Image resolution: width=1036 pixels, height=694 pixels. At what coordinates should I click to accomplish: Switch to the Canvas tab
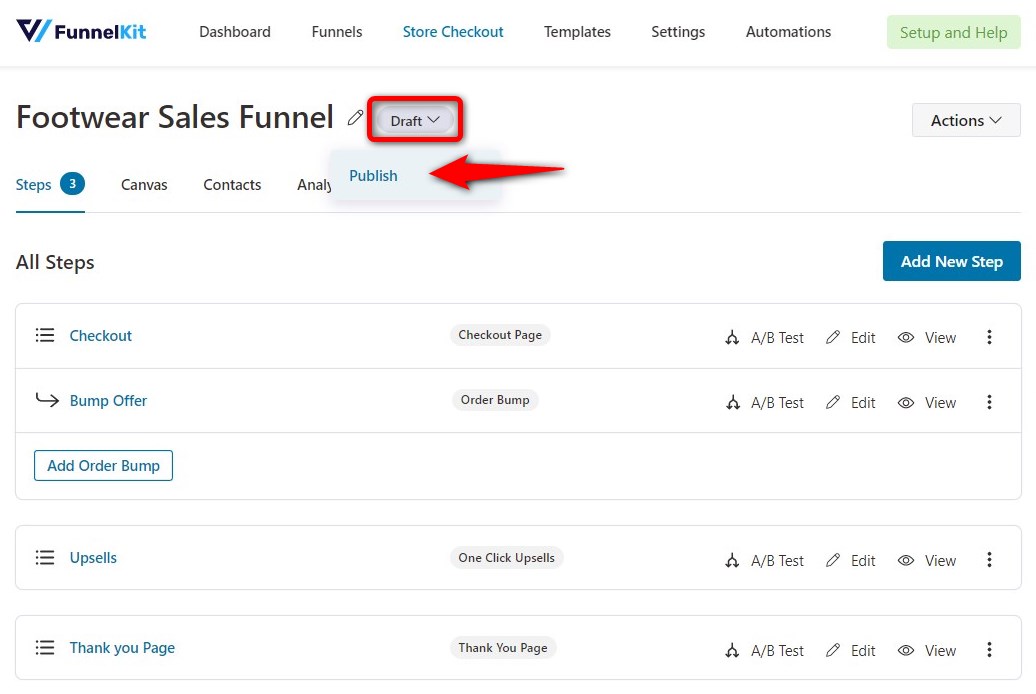coord(144,185)
